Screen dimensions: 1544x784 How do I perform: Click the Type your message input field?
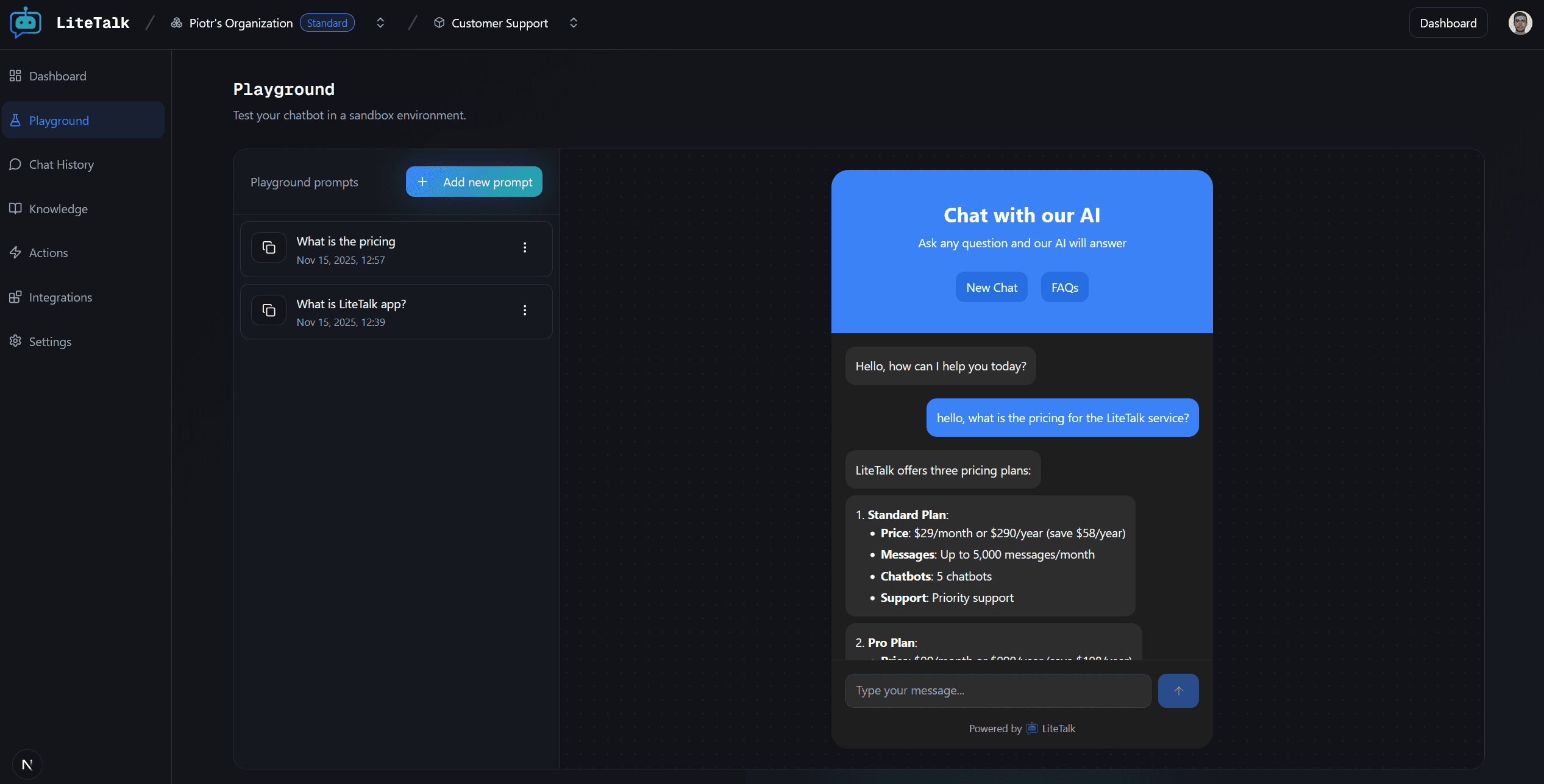[x=998, y=690]
